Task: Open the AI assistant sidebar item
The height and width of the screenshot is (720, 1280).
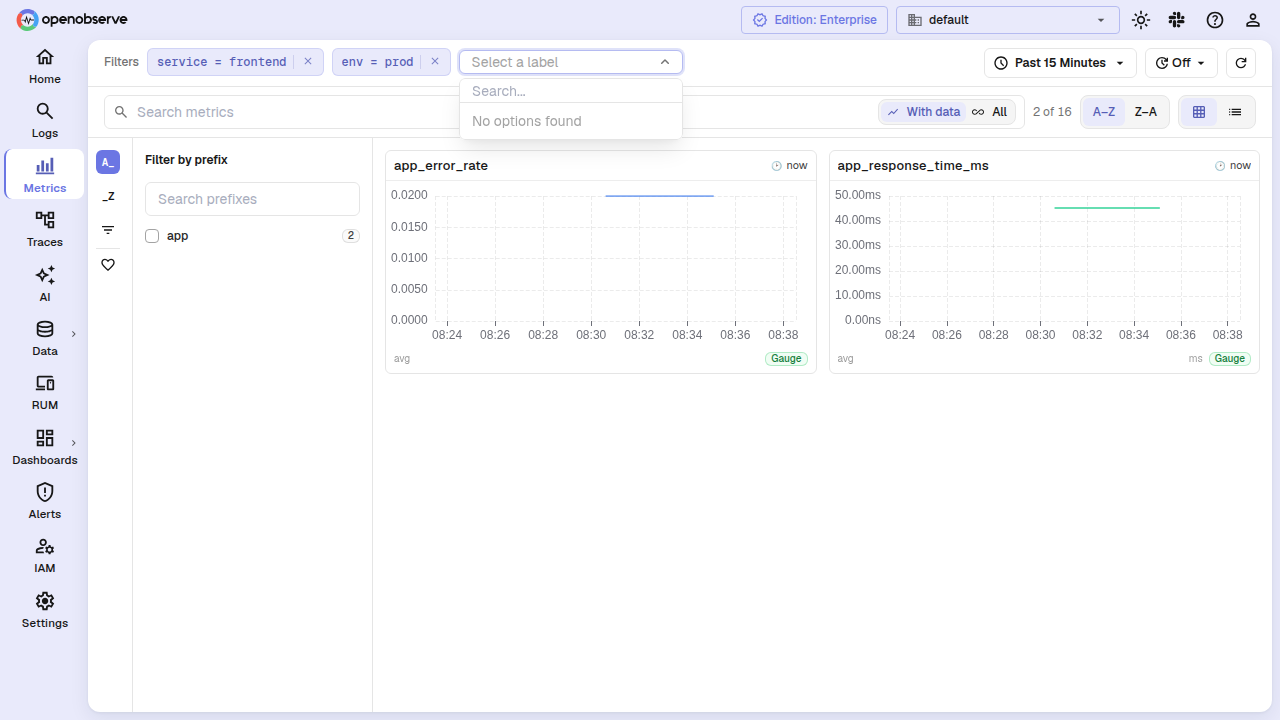Action: [44, 283]
